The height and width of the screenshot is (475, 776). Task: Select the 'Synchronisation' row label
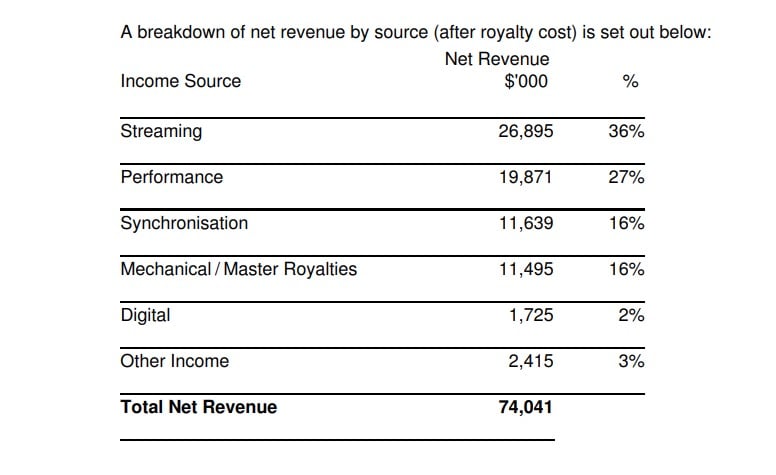184,223
